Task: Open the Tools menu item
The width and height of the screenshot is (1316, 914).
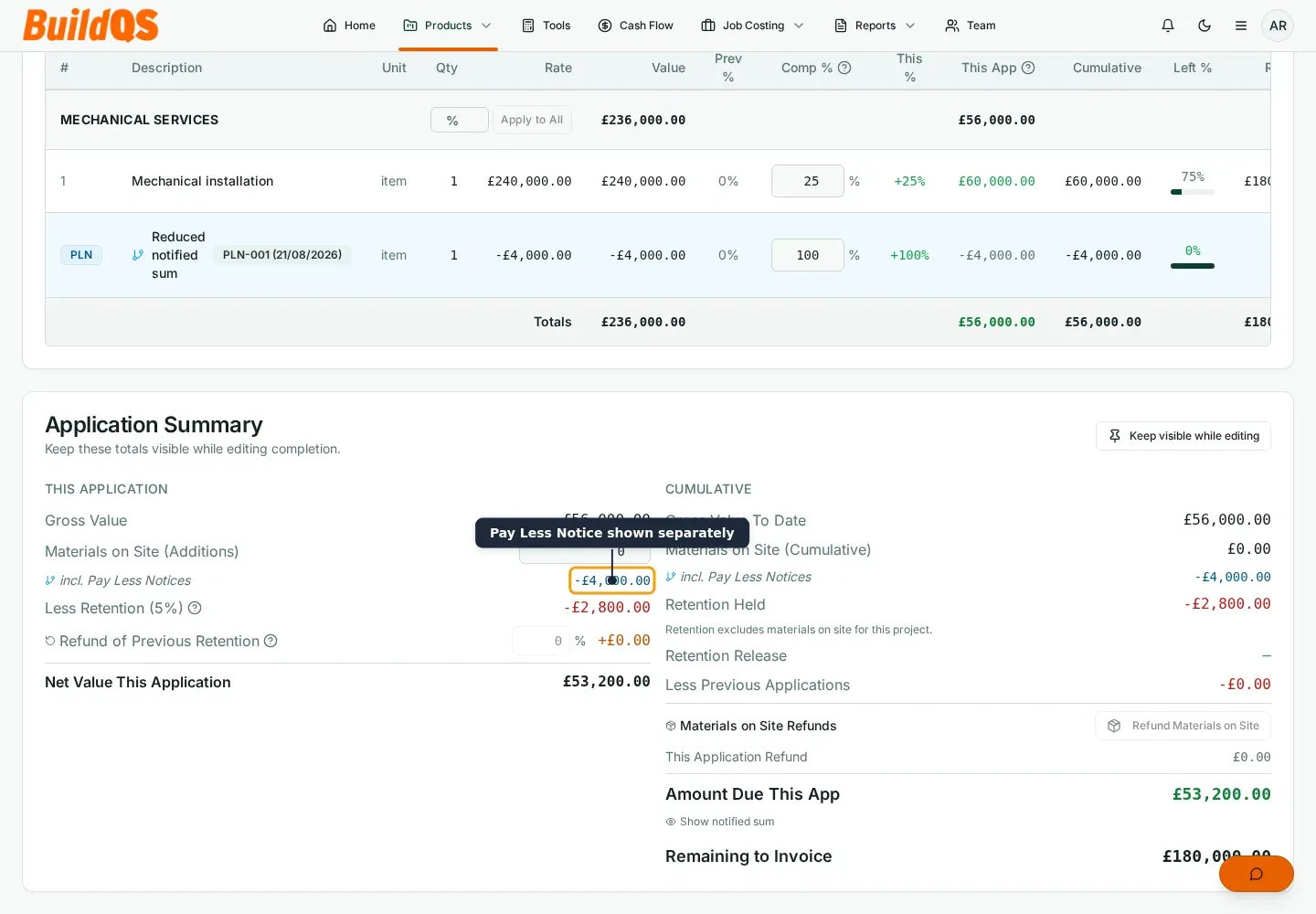Action: pyautogui.click(x=546, y=26)
